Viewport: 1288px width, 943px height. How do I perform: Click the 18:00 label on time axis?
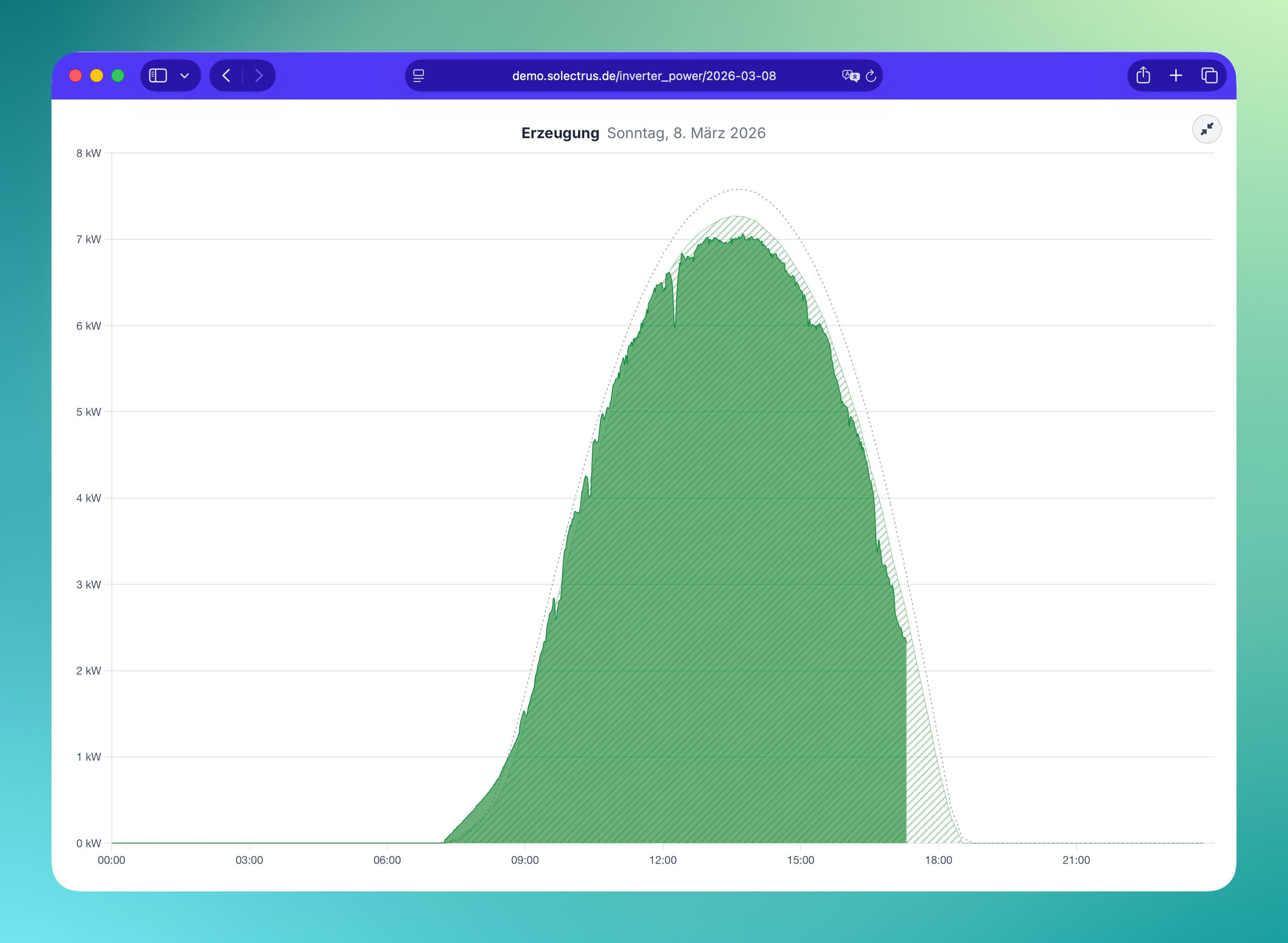(x=938, y=860)
